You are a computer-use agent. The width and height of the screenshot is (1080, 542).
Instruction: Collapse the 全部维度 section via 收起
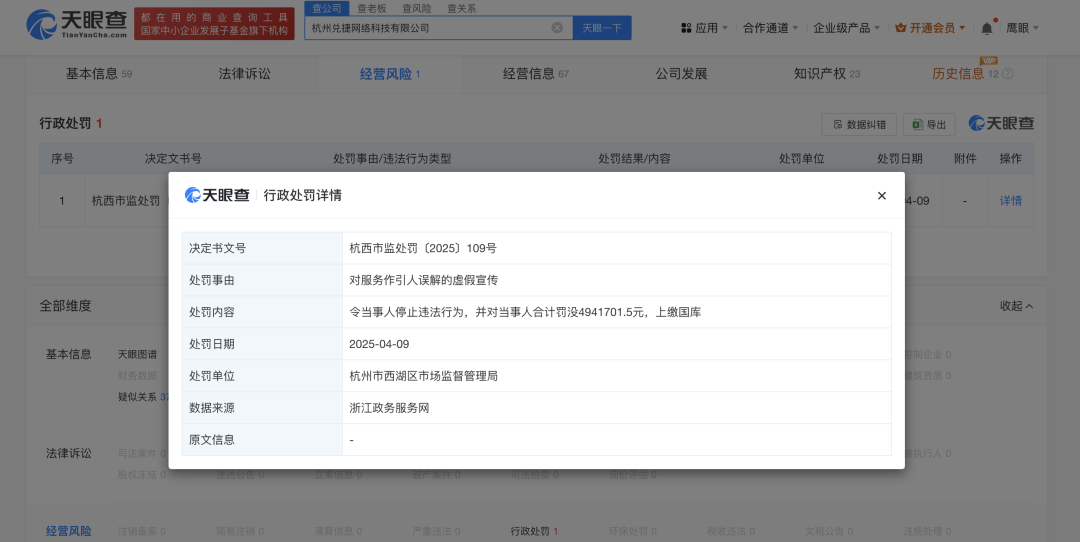(1016, 305)
